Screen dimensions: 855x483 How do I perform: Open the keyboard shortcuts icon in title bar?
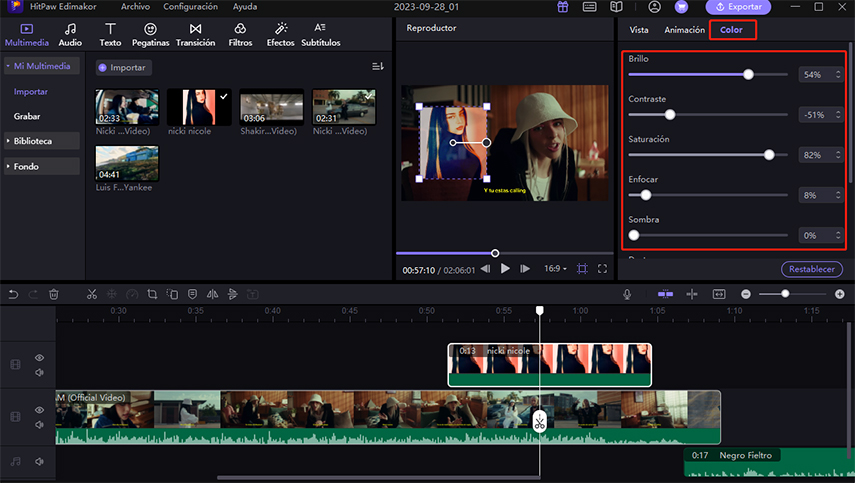tap(589, 7)
